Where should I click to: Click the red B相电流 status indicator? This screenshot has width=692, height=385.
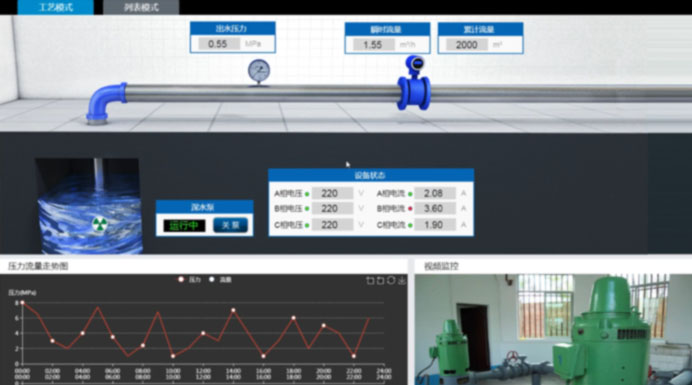(410, 209)
